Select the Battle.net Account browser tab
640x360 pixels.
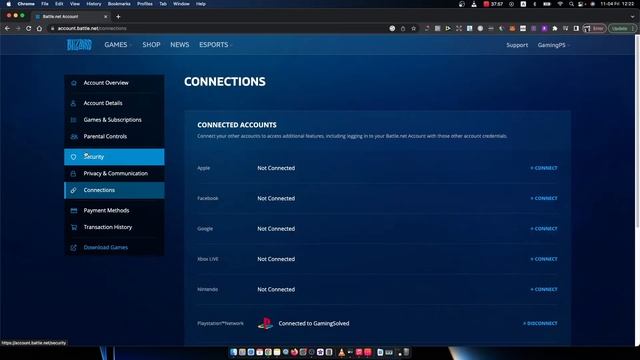click(71, 17)
